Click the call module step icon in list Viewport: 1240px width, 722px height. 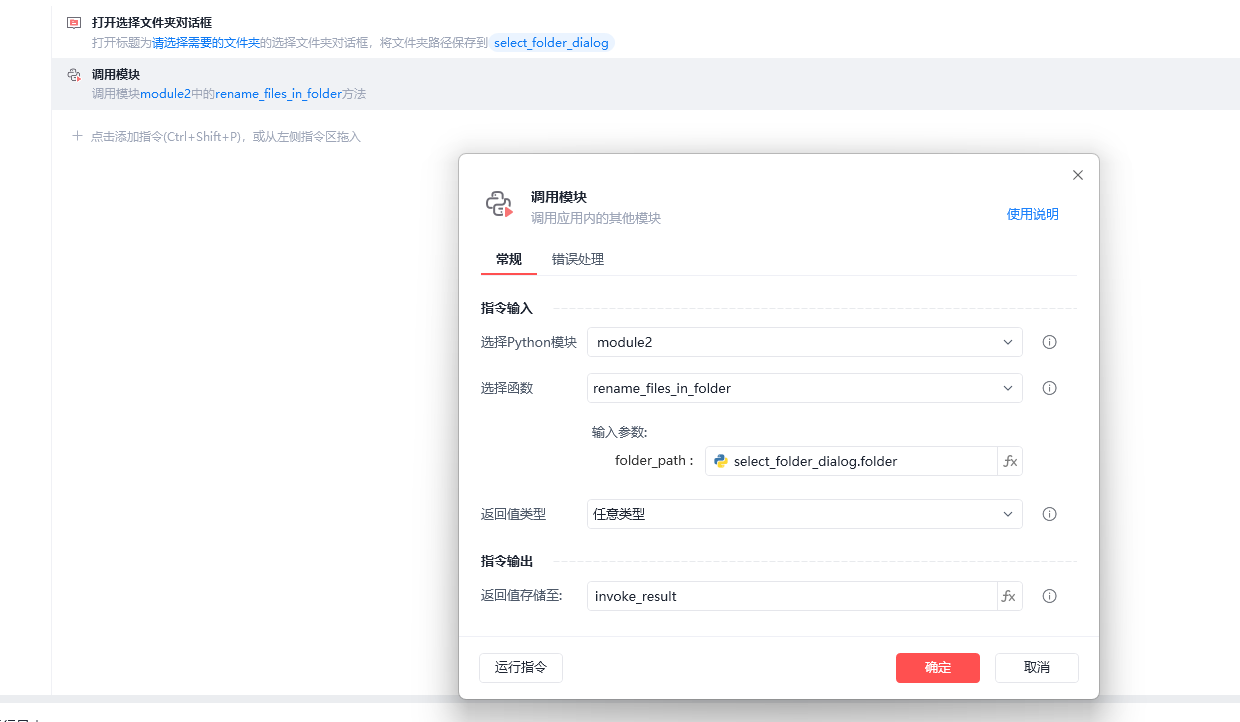pyautogui.click(x=74, y=75)
